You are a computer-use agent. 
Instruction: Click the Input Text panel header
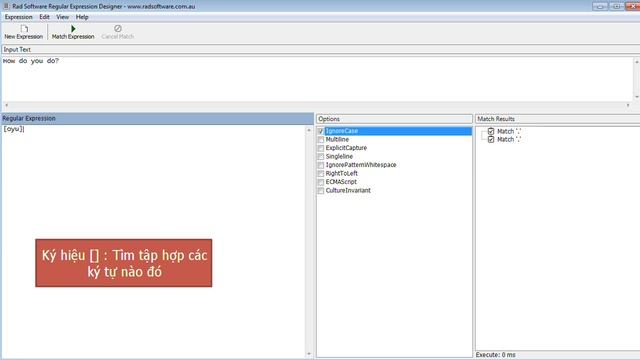pos(320,49)
